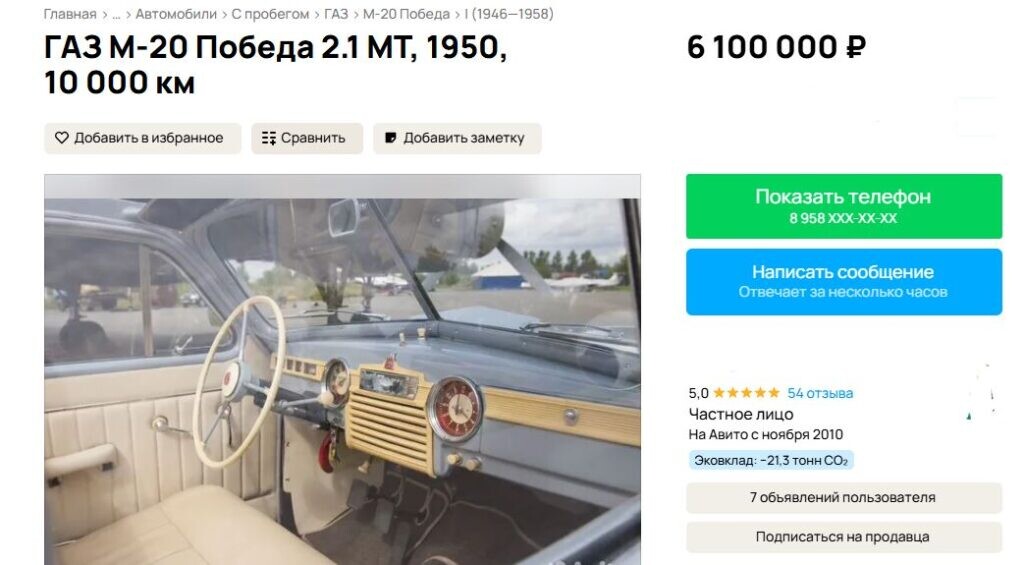
Task: Click the heart icon to favorite the listing
Action: point(61,138)
